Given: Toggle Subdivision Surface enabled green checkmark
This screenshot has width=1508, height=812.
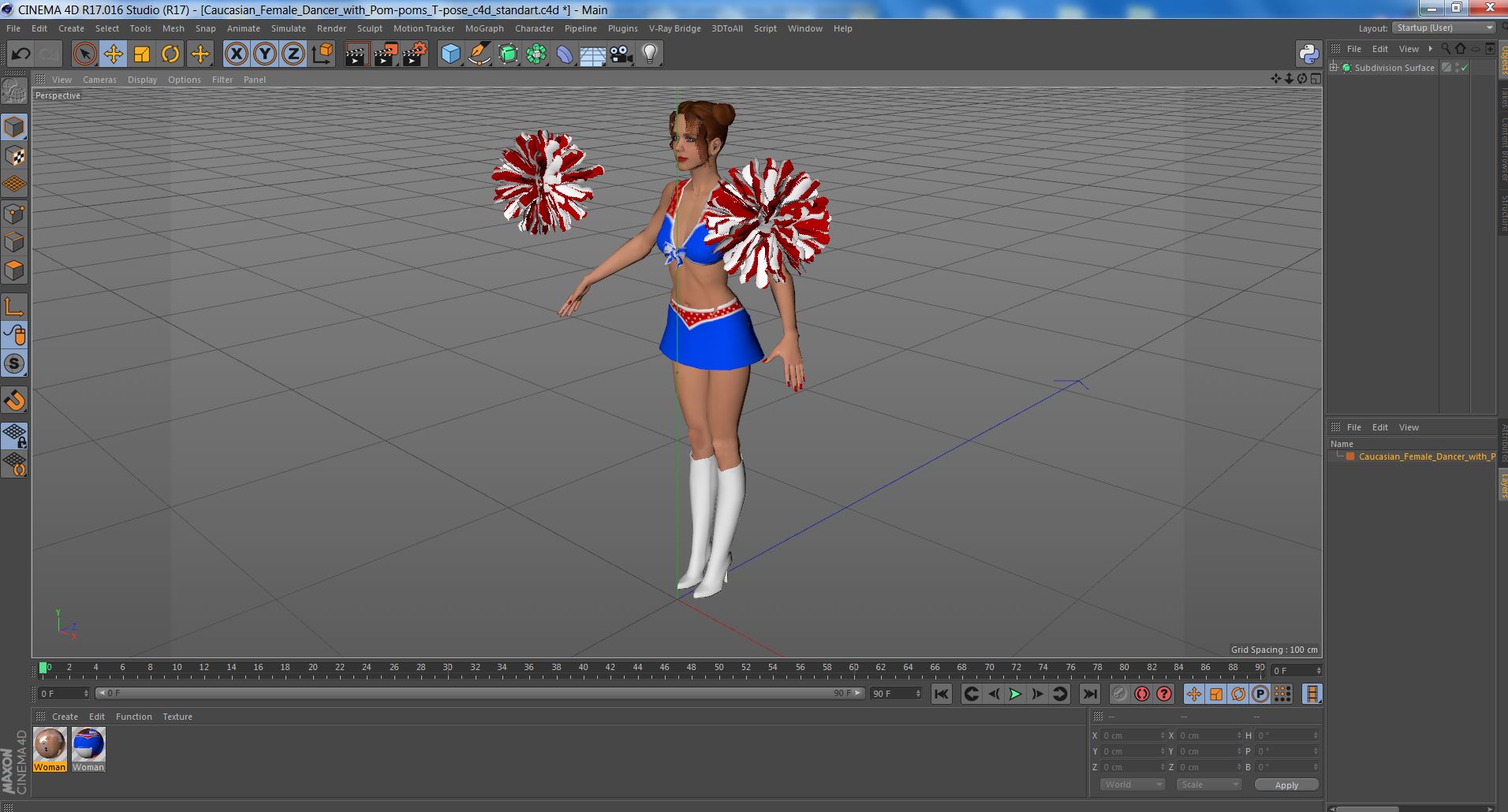Looking at the screenshot, I should [1464, 68].
